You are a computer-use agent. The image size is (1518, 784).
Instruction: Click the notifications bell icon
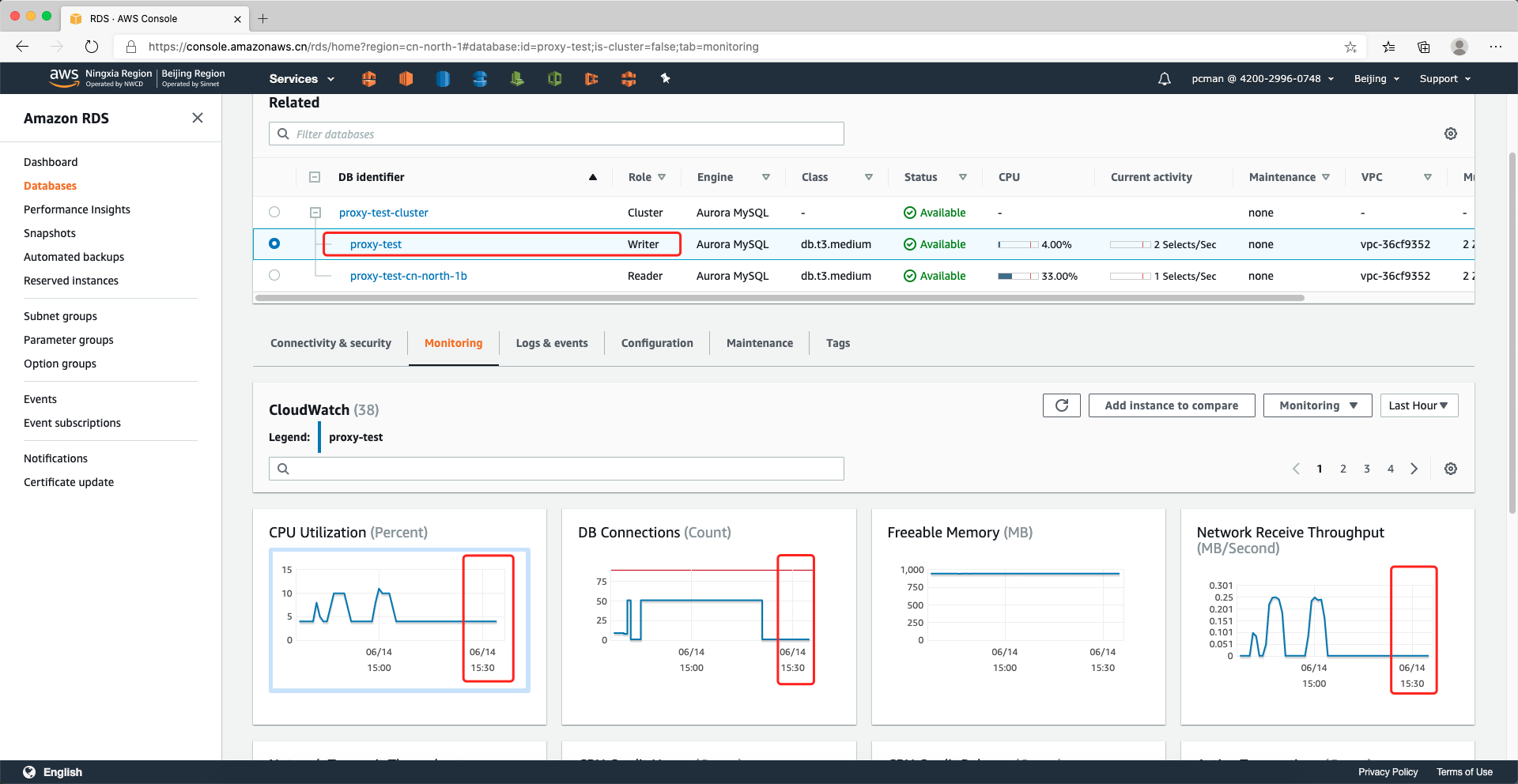click(x=1164, y=79)
